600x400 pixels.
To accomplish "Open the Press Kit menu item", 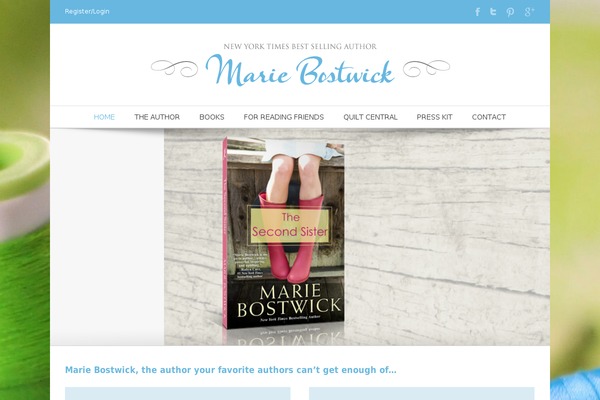I will point(434,117).
